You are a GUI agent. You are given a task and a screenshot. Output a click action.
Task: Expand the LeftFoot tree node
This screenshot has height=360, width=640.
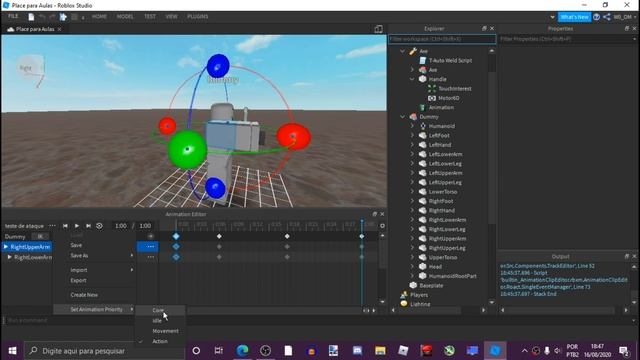(412, 136)
